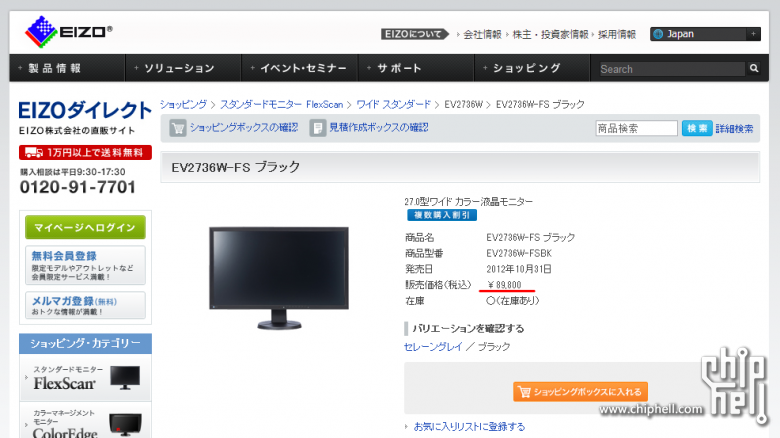Click ショッピングボックスに入れる orange button

(580, 392)
